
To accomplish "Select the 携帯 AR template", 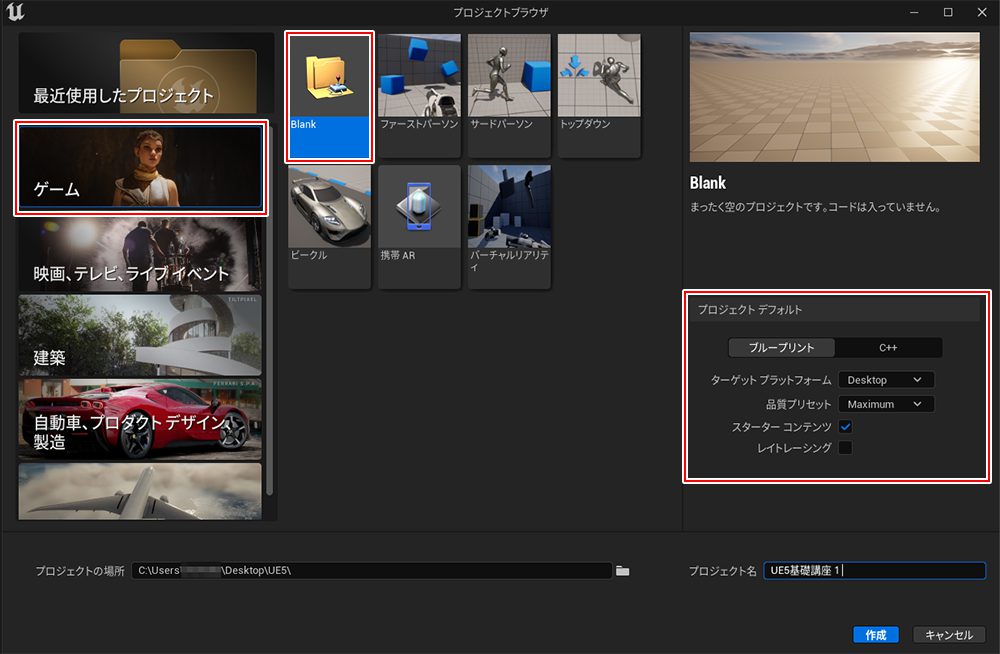I will 419,226.
